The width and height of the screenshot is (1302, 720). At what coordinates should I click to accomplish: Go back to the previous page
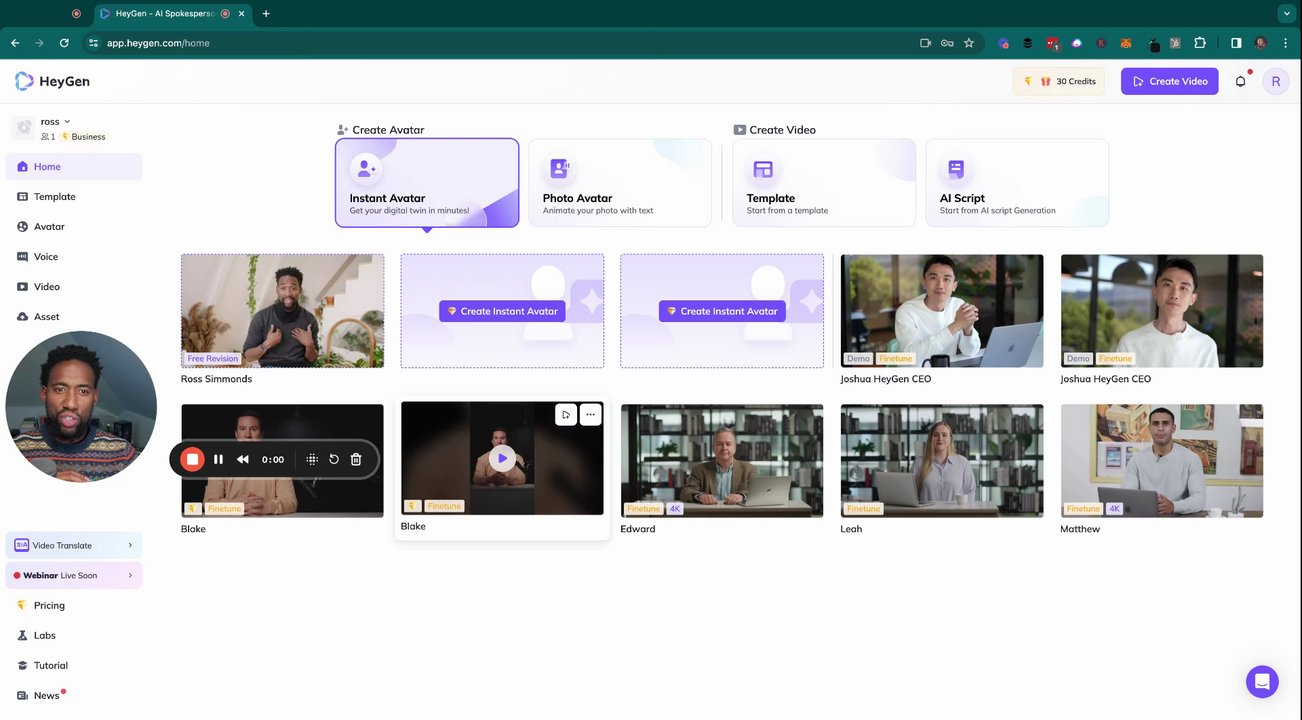coord(15,43)
